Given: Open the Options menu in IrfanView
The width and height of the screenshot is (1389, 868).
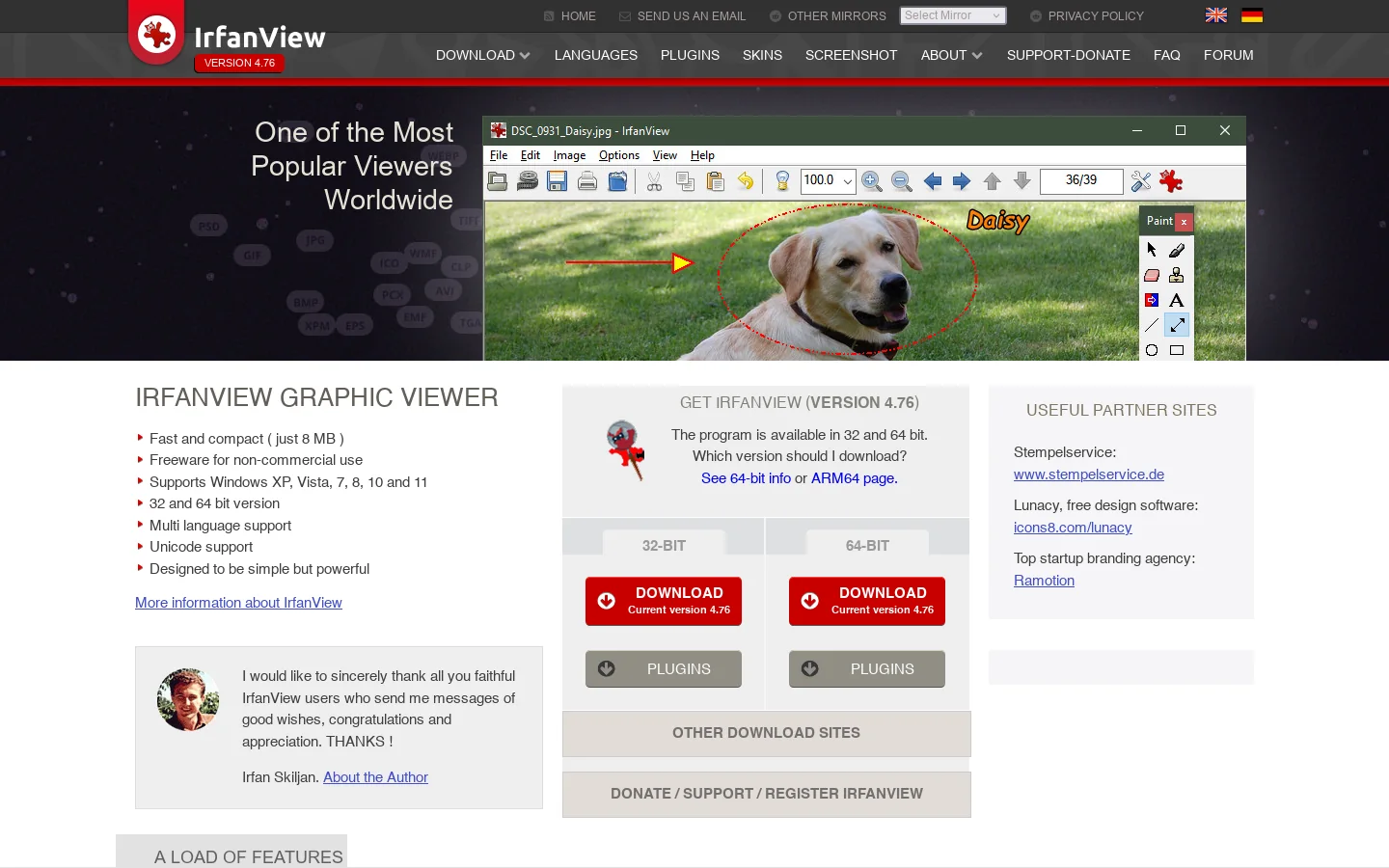Looking at the screenshot, I should pyautogui.click(x=619, y=155).
